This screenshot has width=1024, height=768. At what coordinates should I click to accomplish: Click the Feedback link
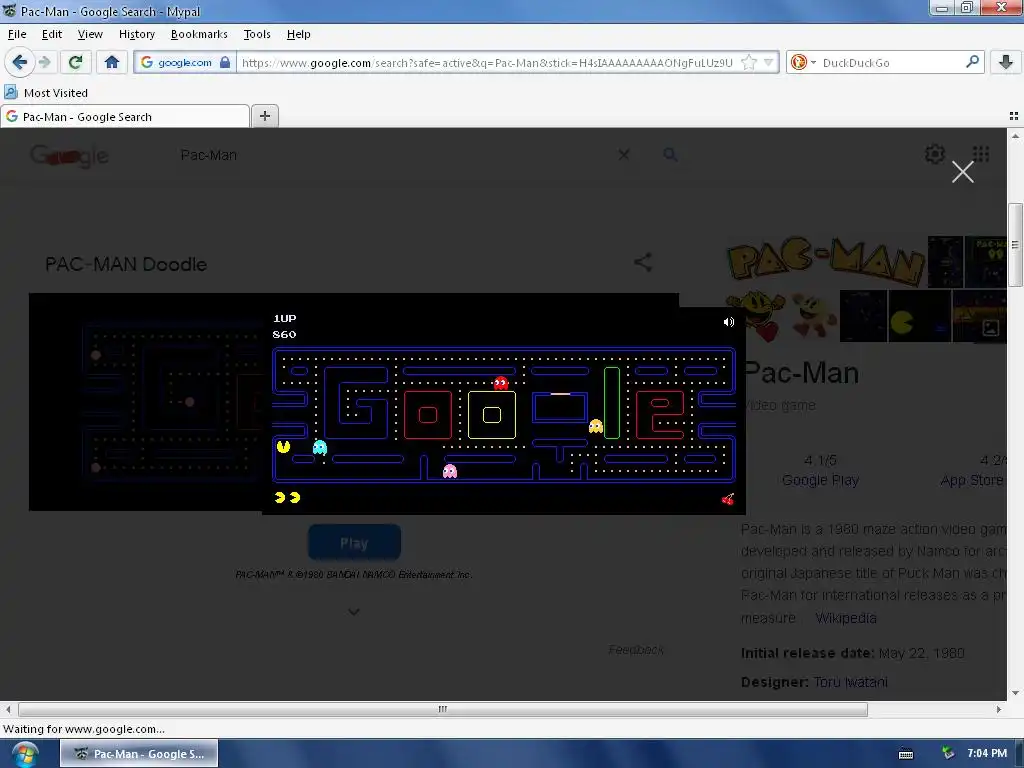[x=636, y=650]
